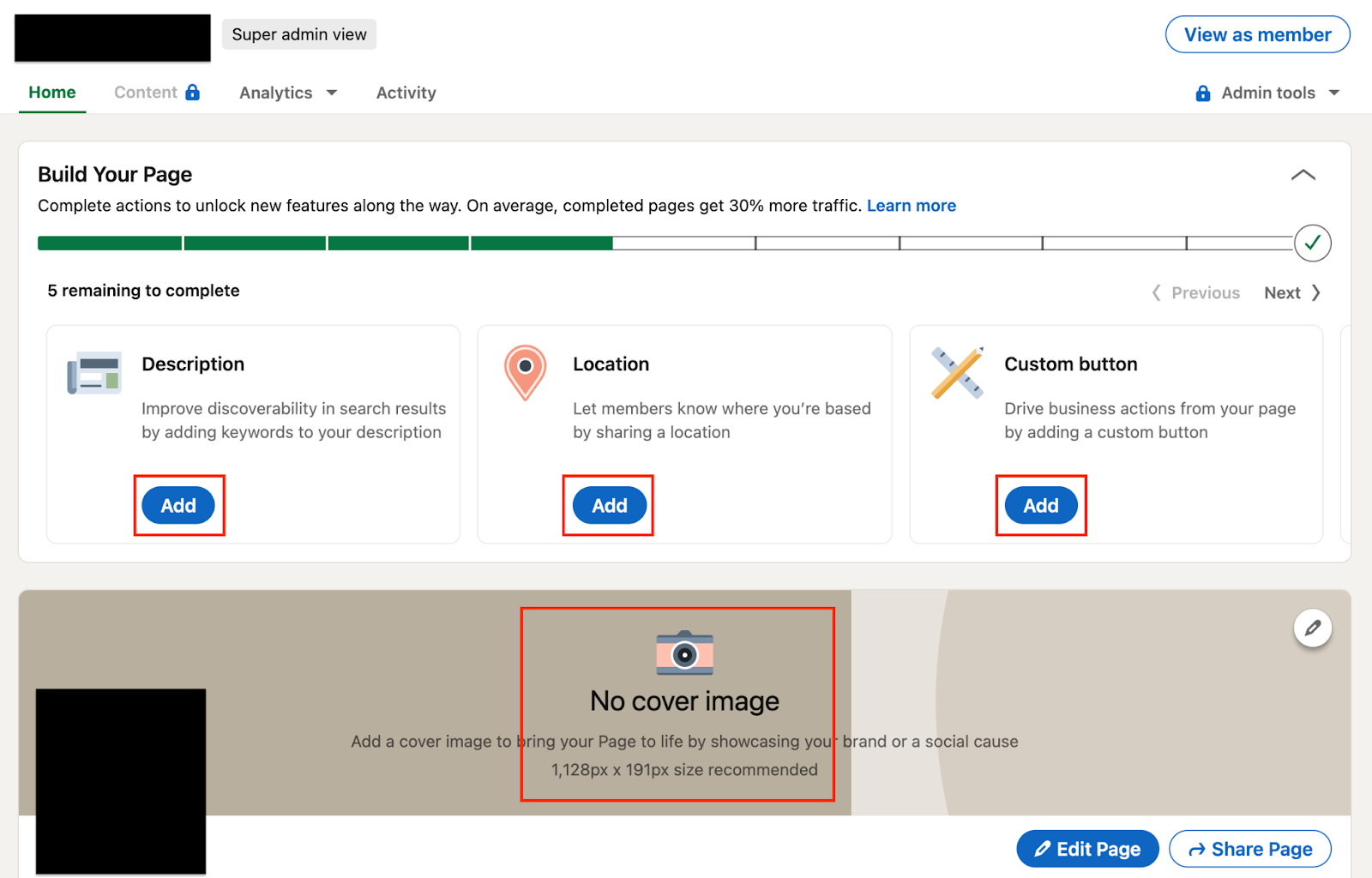The width and height of the screenshot is (1372, 878).
Task: Open the Activity tab
Action: [x=406, y=93]
